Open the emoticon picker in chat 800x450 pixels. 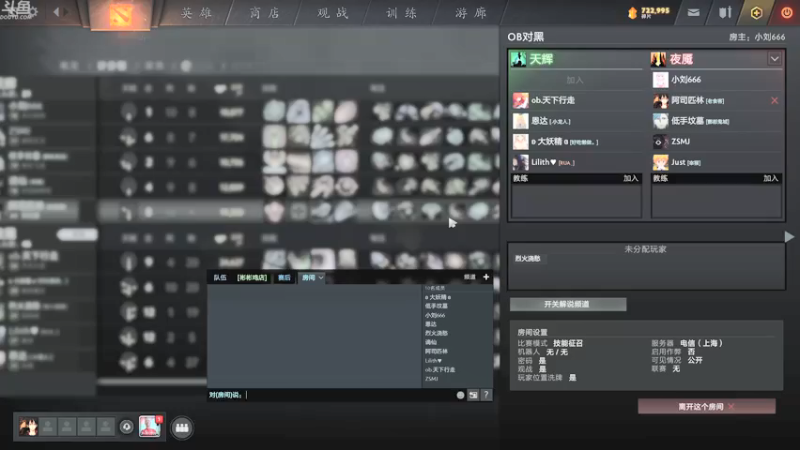460,395
